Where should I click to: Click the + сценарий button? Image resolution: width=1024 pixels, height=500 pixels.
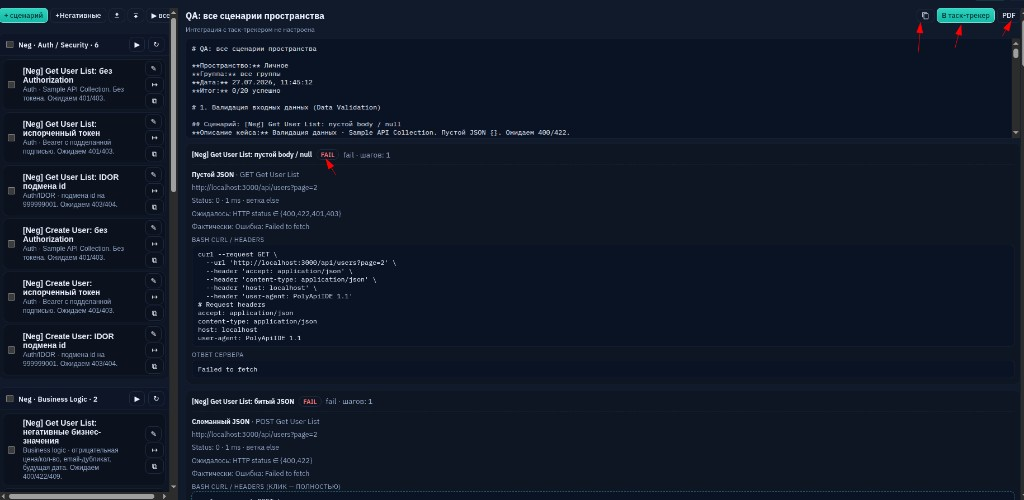24,15
